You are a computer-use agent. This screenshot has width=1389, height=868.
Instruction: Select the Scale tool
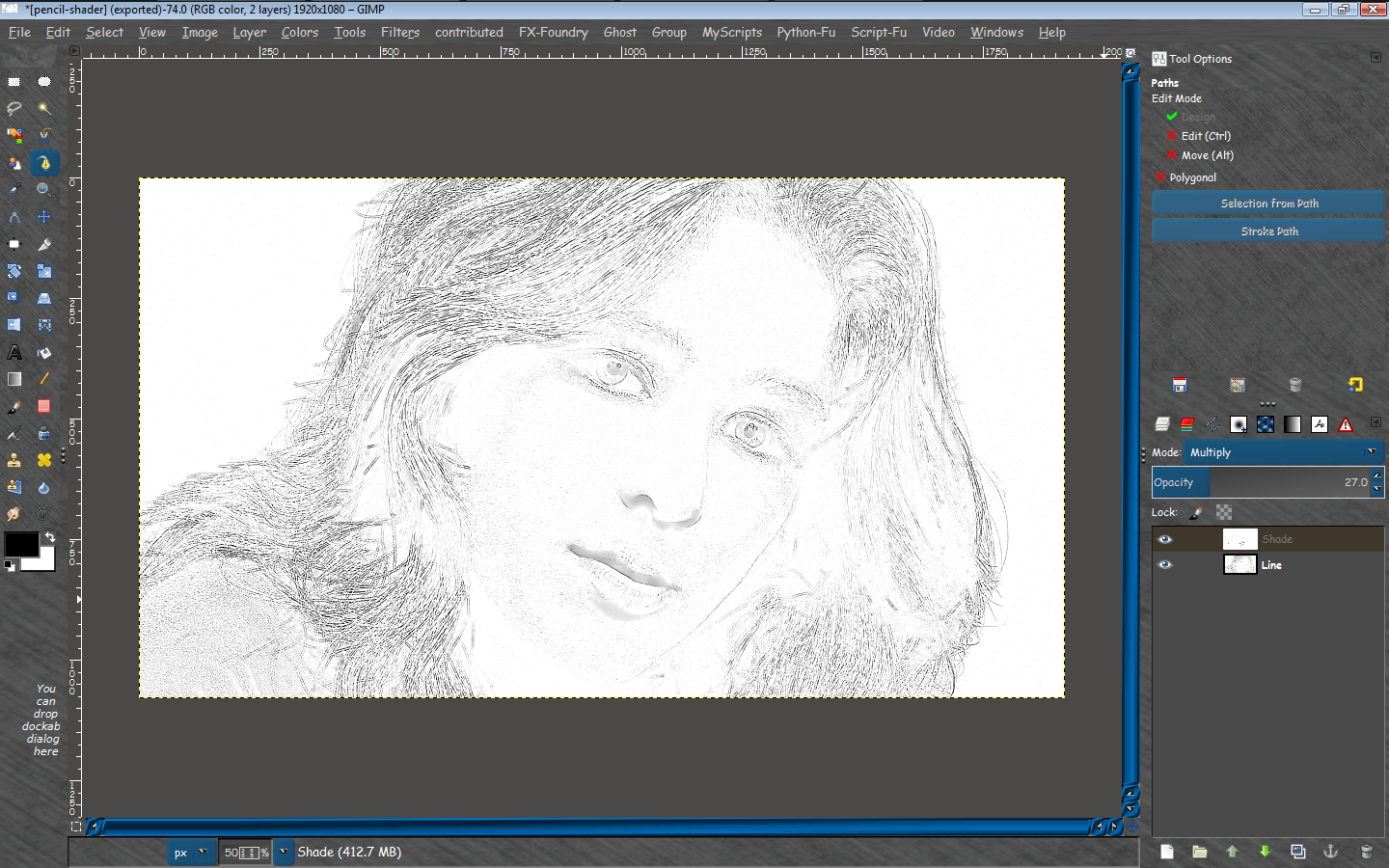tap(44, 271)
